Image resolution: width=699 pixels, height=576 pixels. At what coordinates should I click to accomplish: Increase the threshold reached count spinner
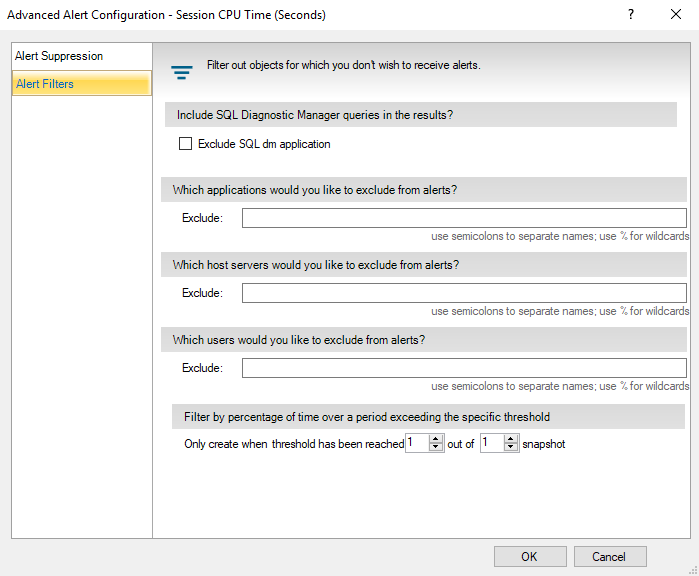pyautogui.click(x=436, y=439)
